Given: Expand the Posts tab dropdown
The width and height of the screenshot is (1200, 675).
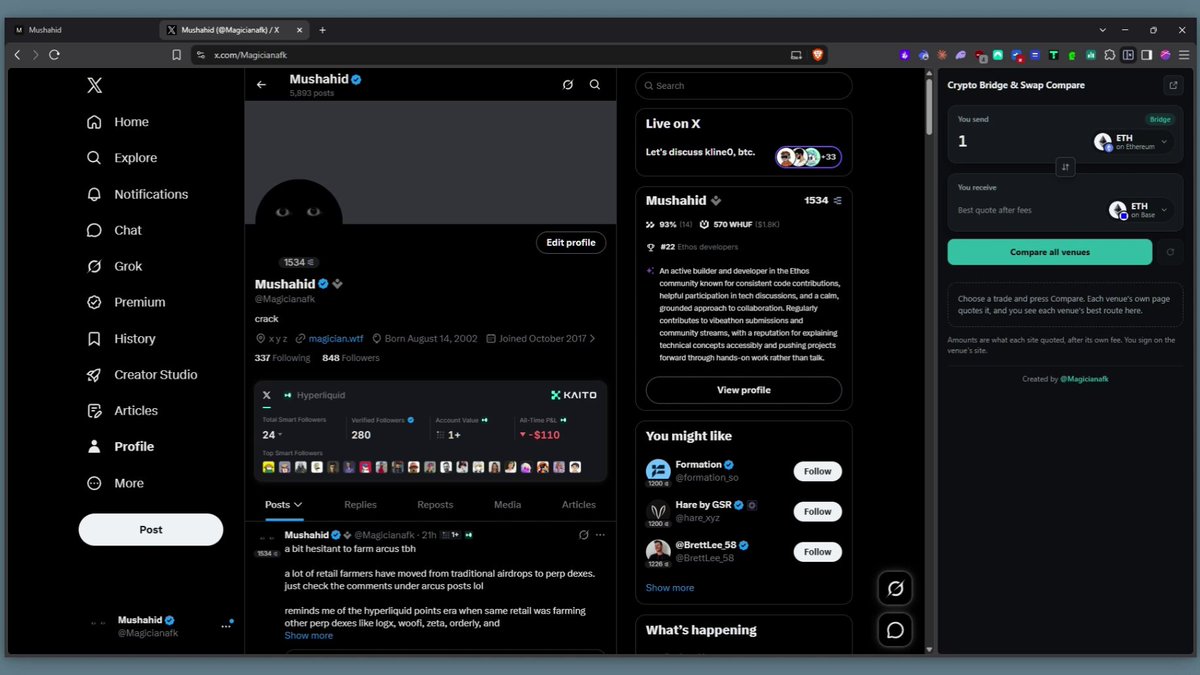Looking at the screenshot, I should point(284,505).
